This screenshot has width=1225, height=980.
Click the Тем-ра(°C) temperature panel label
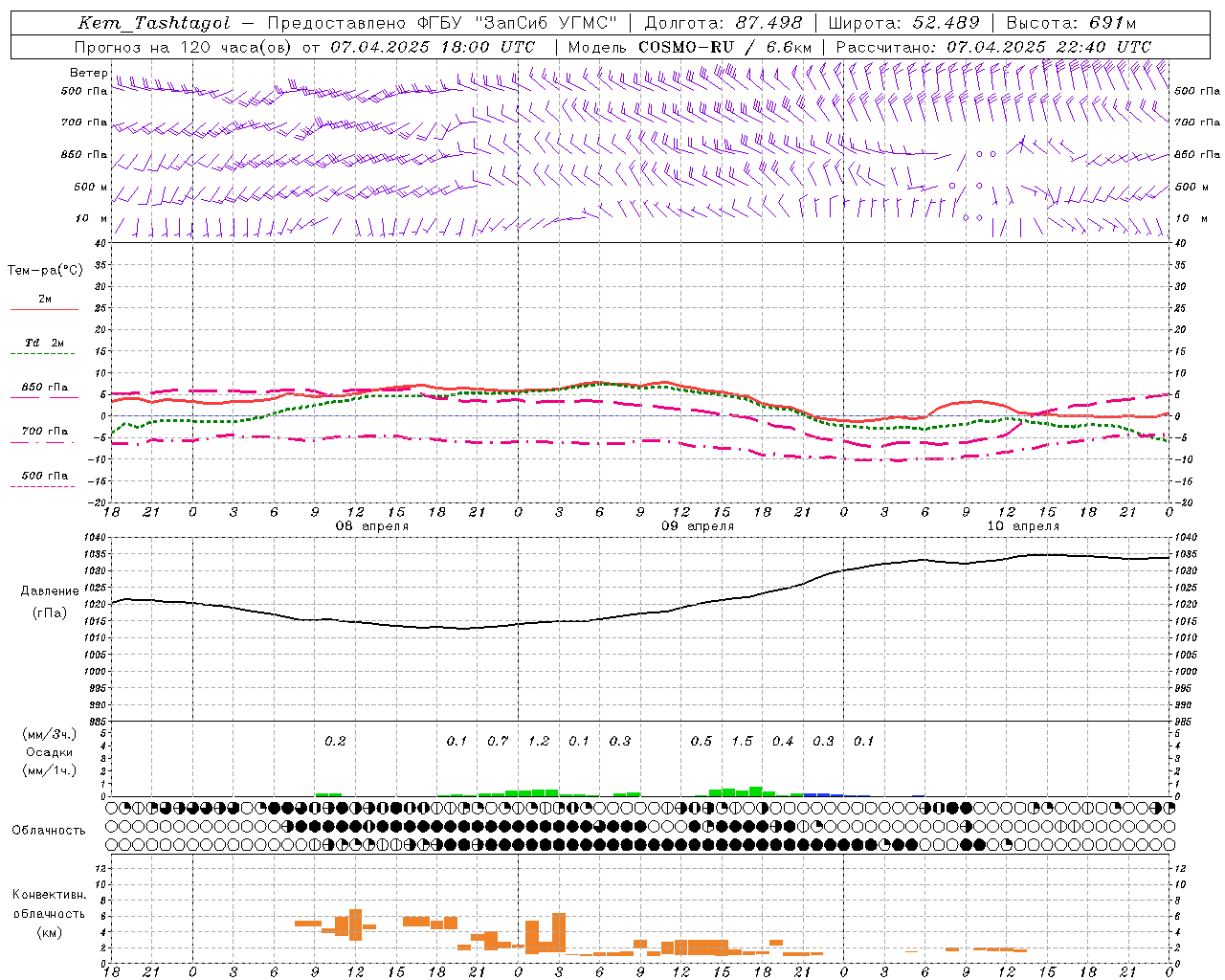point(45,270)
